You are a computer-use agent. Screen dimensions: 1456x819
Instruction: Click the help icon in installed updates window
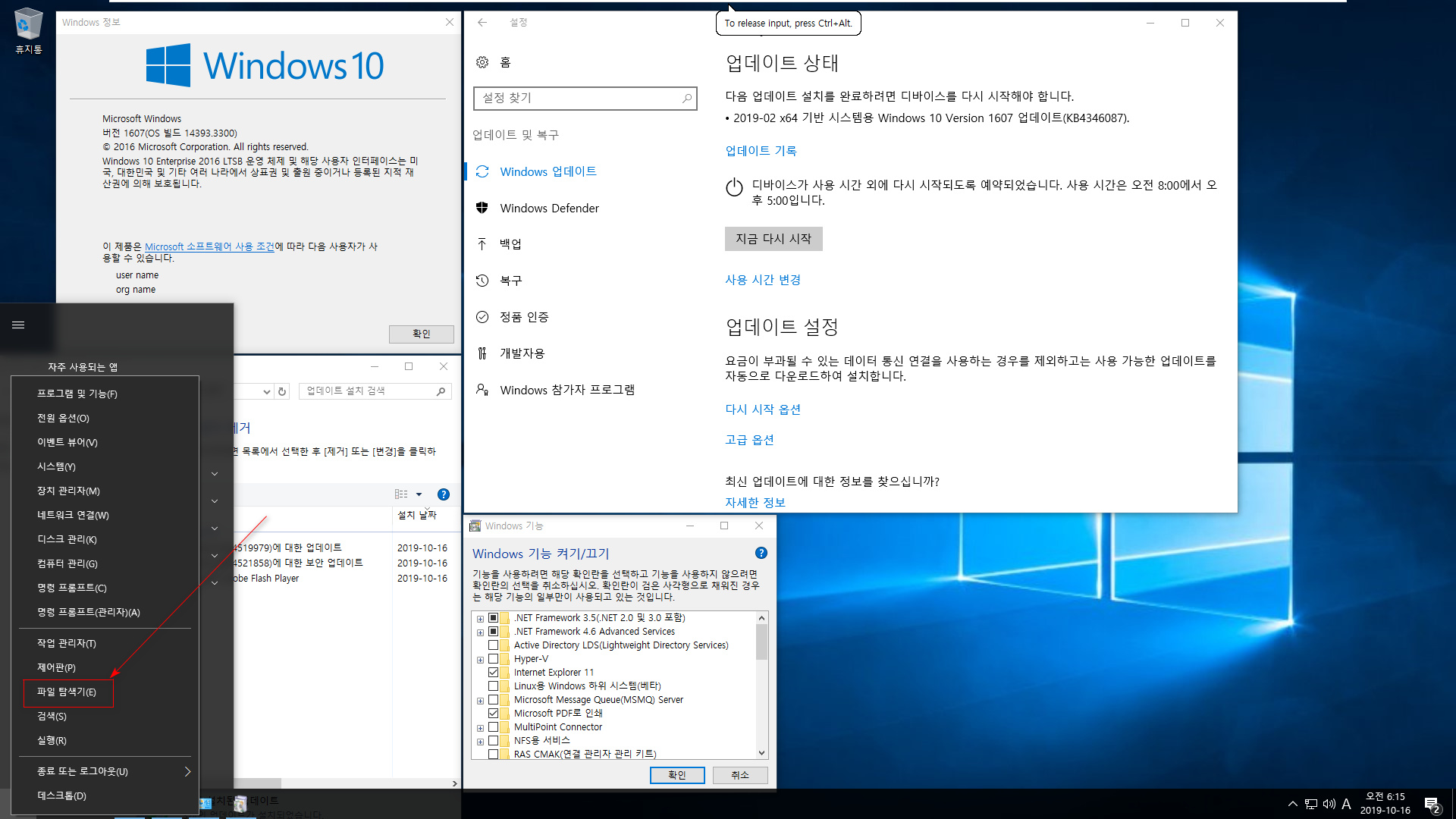click(444, 494)
